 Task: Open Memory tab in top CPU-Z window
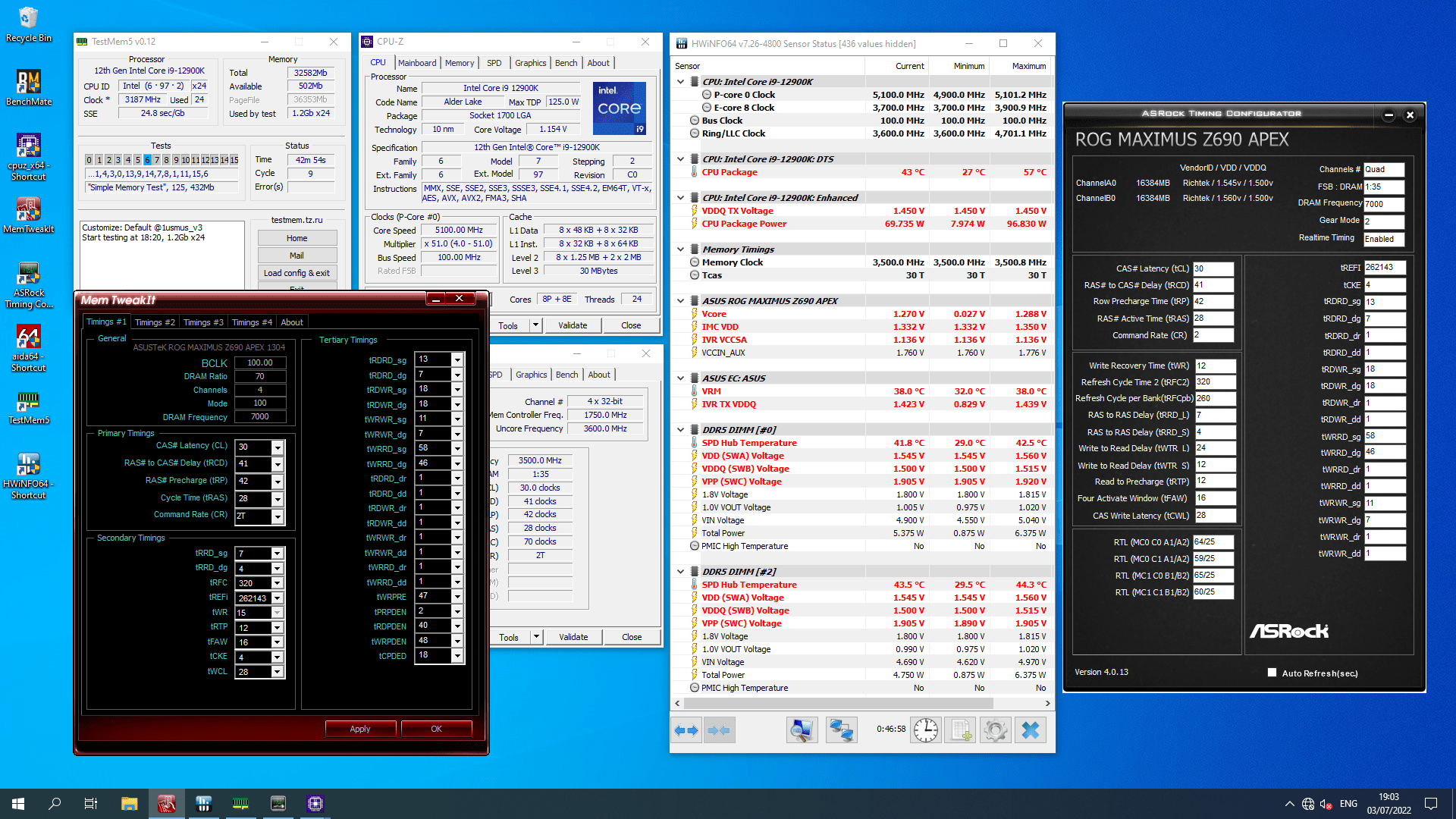click(460, 63)
